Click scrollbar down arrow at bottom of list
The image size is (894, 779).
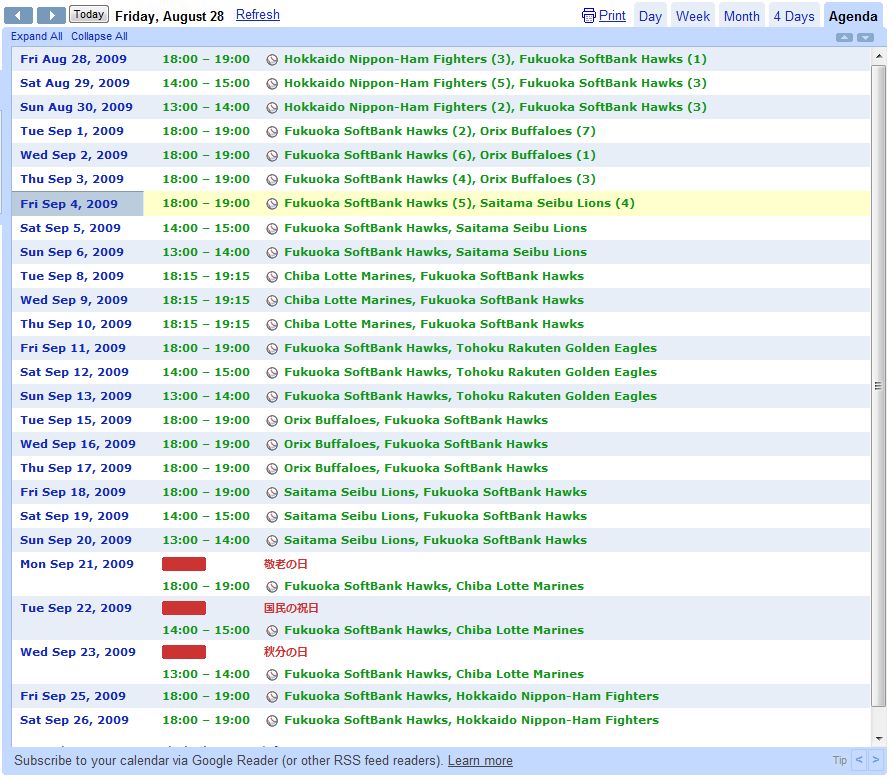878,739
